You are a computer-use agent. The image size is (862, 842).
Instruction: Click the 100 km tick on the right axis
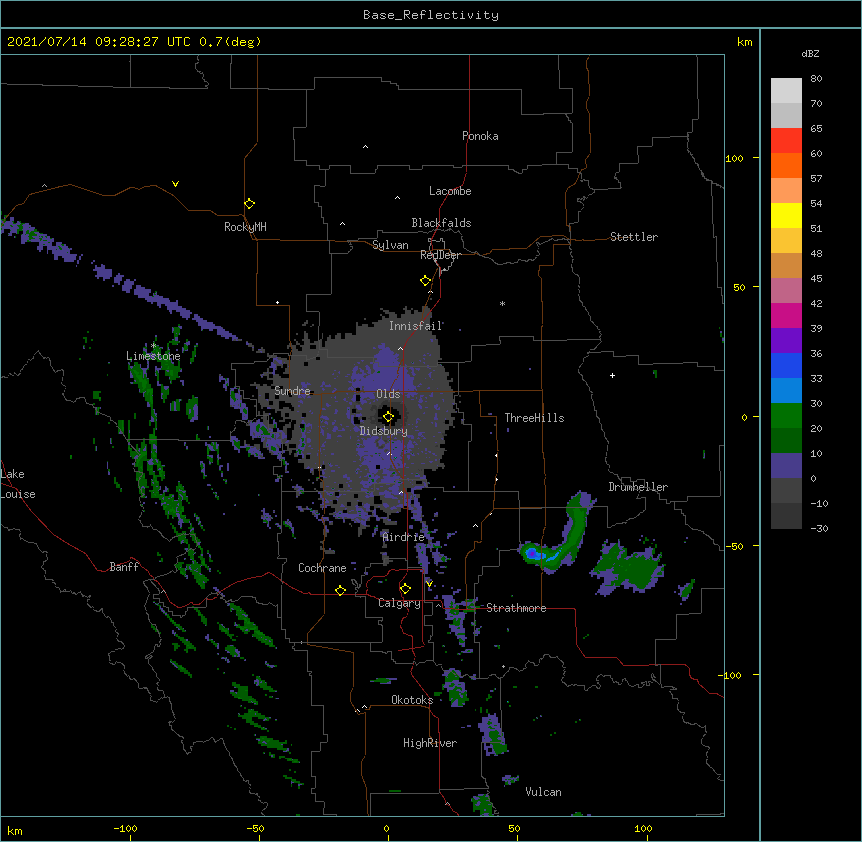735,158
